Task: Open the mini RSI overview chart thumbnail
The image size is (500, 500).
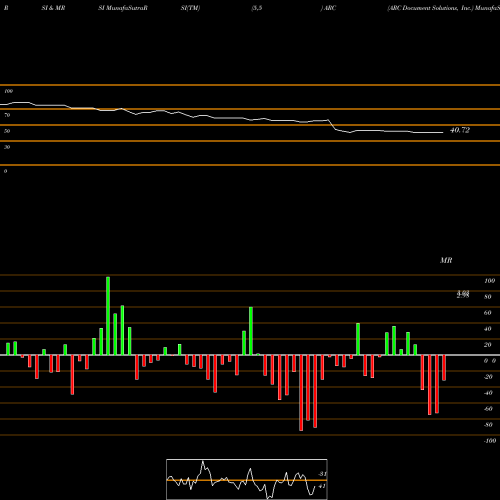Action: click(247, 479)
